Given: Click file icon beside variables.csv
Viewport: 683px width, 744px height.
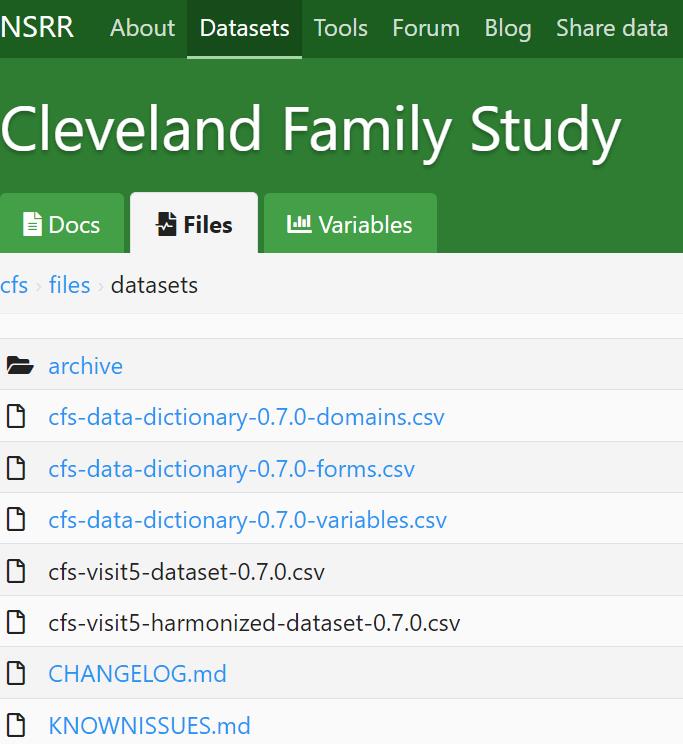Looking at the screenshot, I should click(16, 519).
